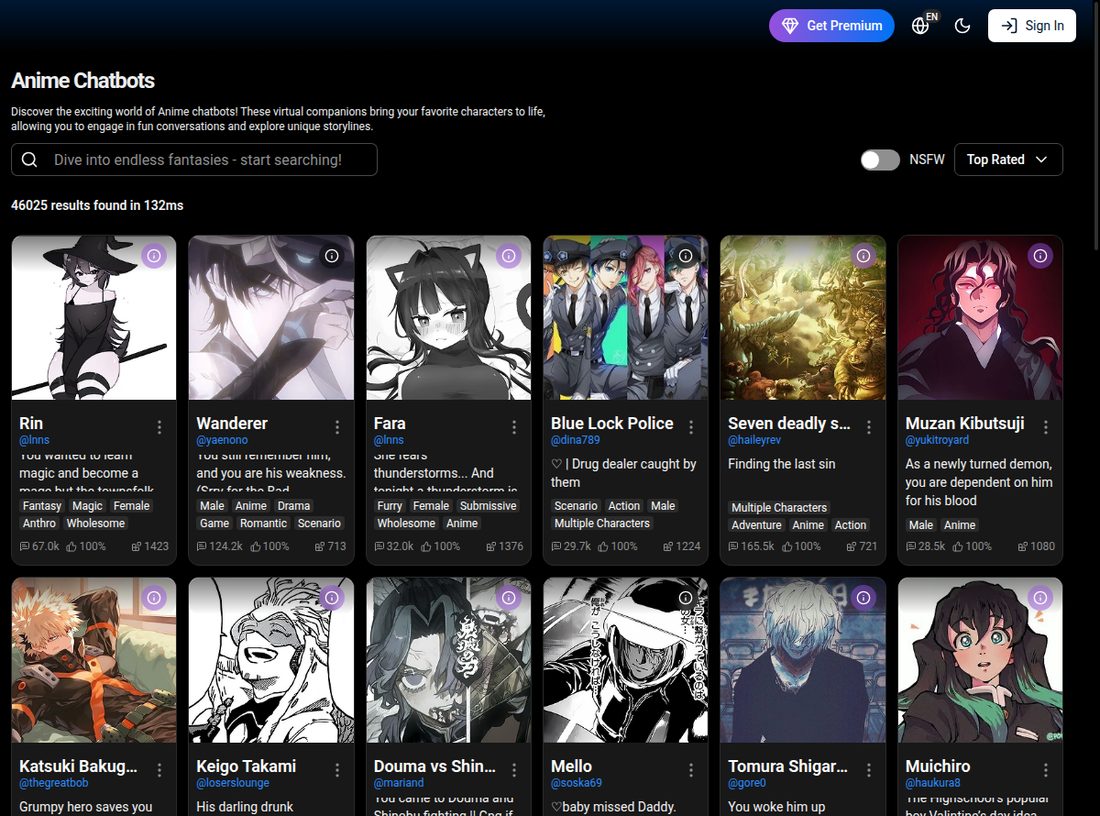Screen dimensions: 1100x816
Task: Open info icon on Fara card
Action: [x=509, y=255]
